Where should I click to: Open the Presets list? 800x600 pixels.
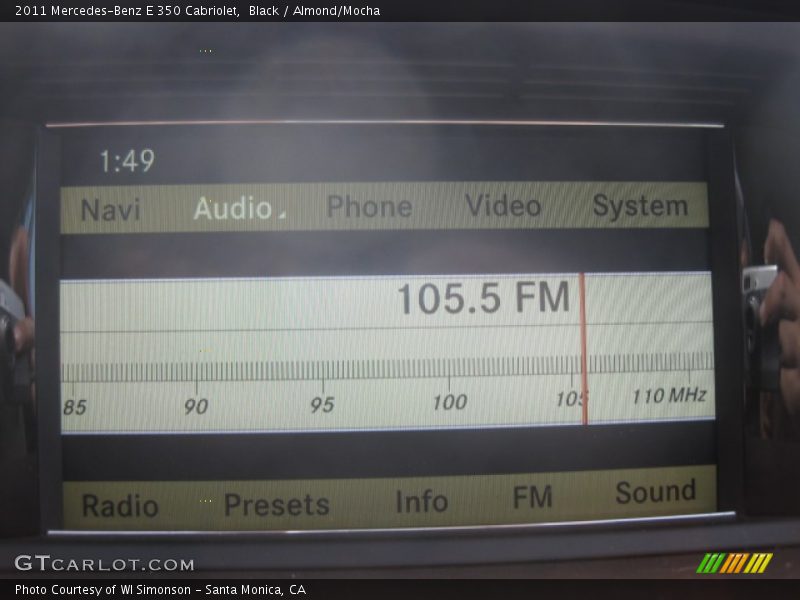(276, 505)
